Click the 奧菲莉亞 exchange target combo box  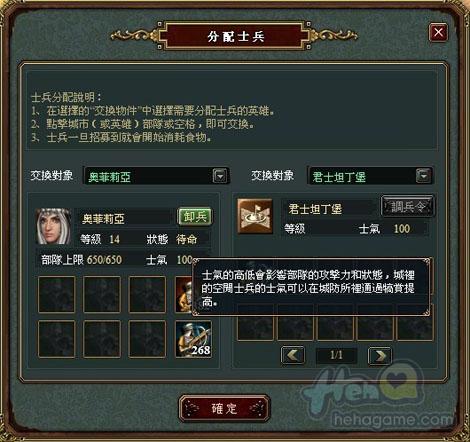point(156,176)
